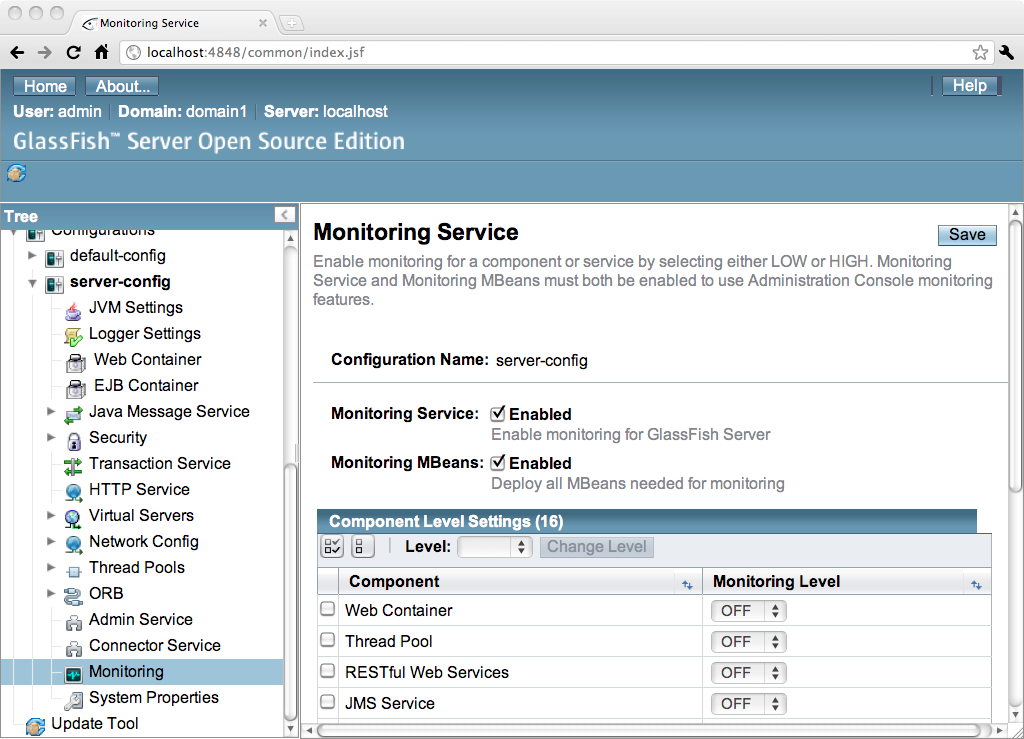The width and height of the screenshot is (1024, 739).
Task: Click the Security padlock icon
Action: (73, 440)
